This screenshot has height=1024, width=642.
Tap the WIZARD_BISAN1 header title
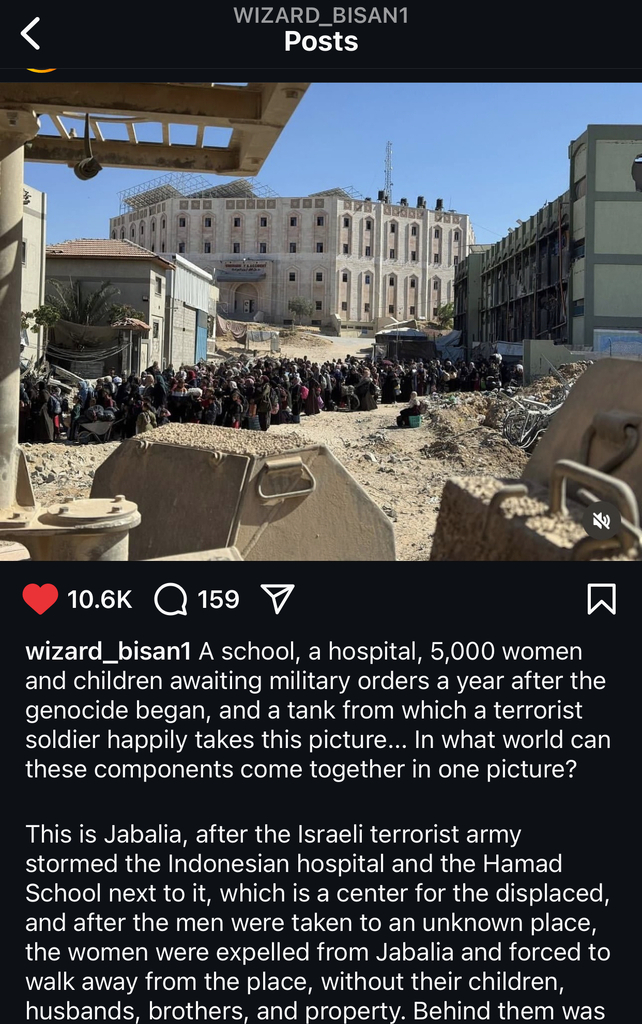tap(321, 15)
